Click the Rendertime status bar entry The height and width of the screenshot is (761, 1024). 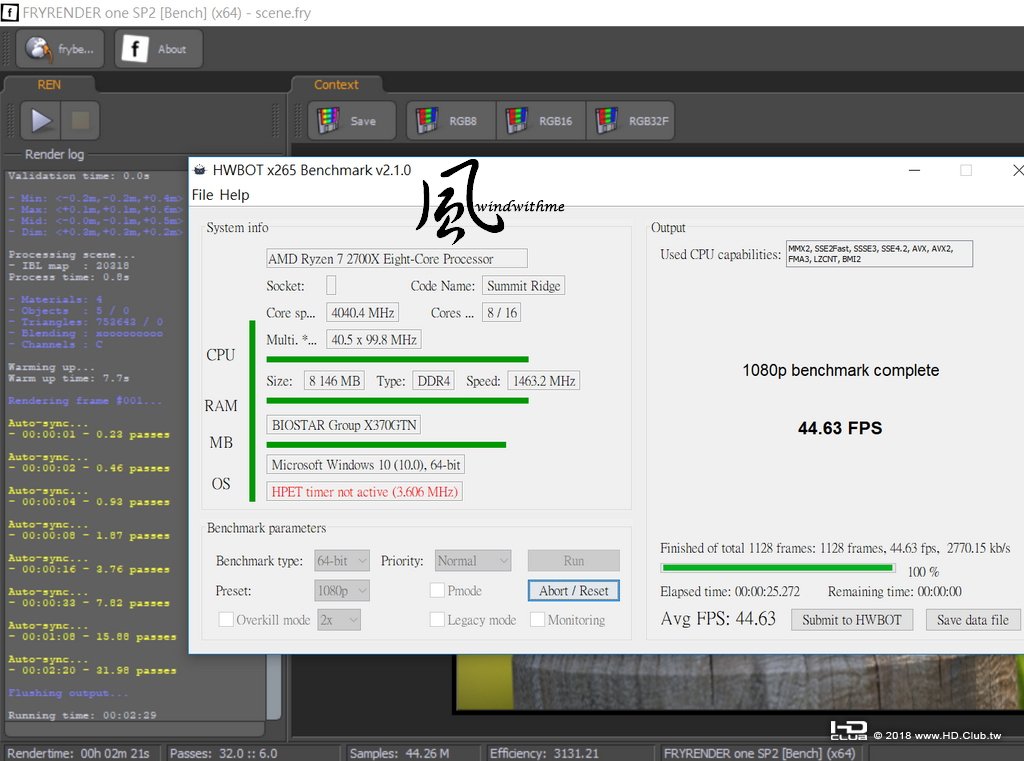click(x=78, y=753)
